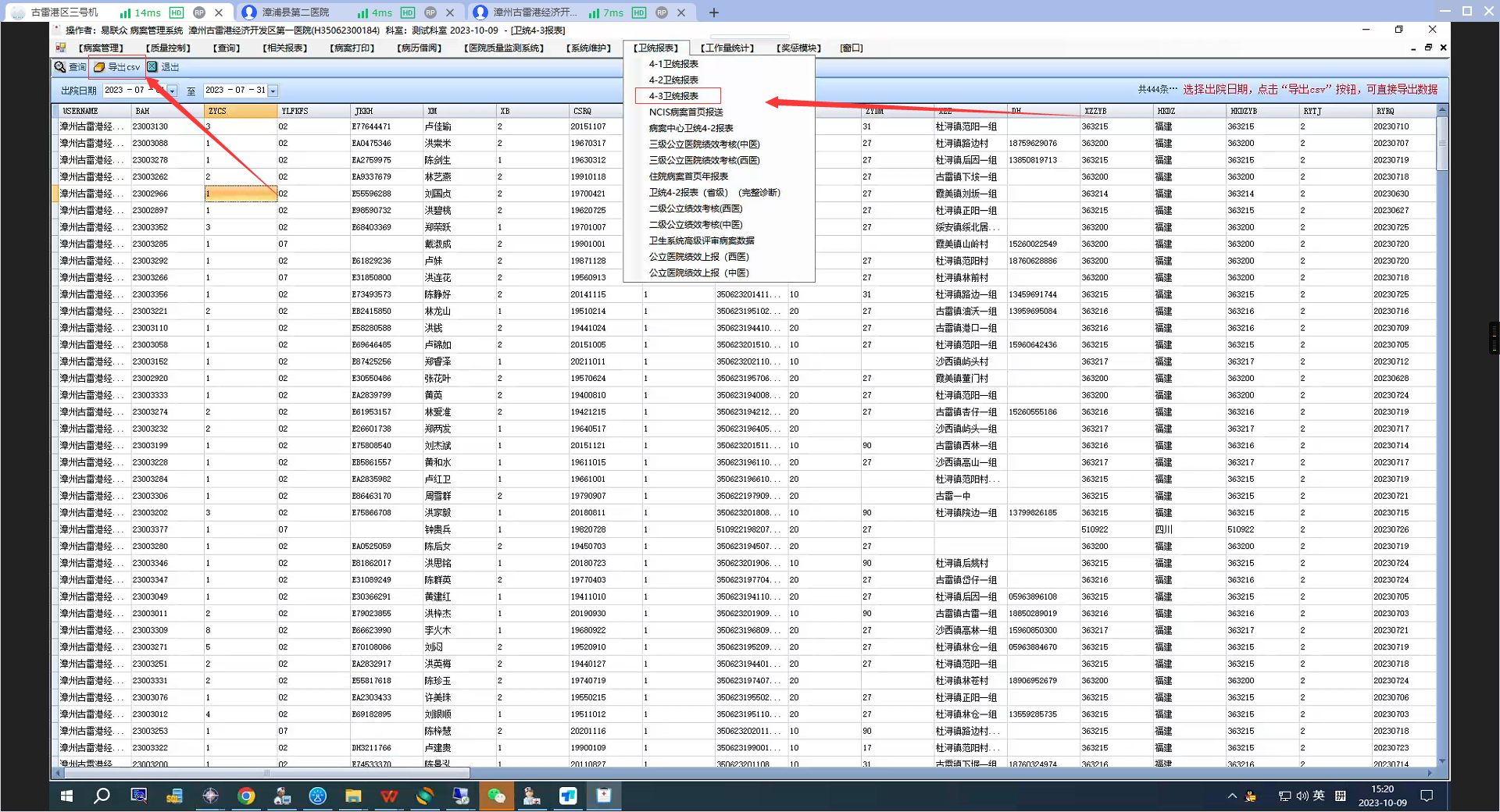Click the 退出 exit toolbar button

163,67
